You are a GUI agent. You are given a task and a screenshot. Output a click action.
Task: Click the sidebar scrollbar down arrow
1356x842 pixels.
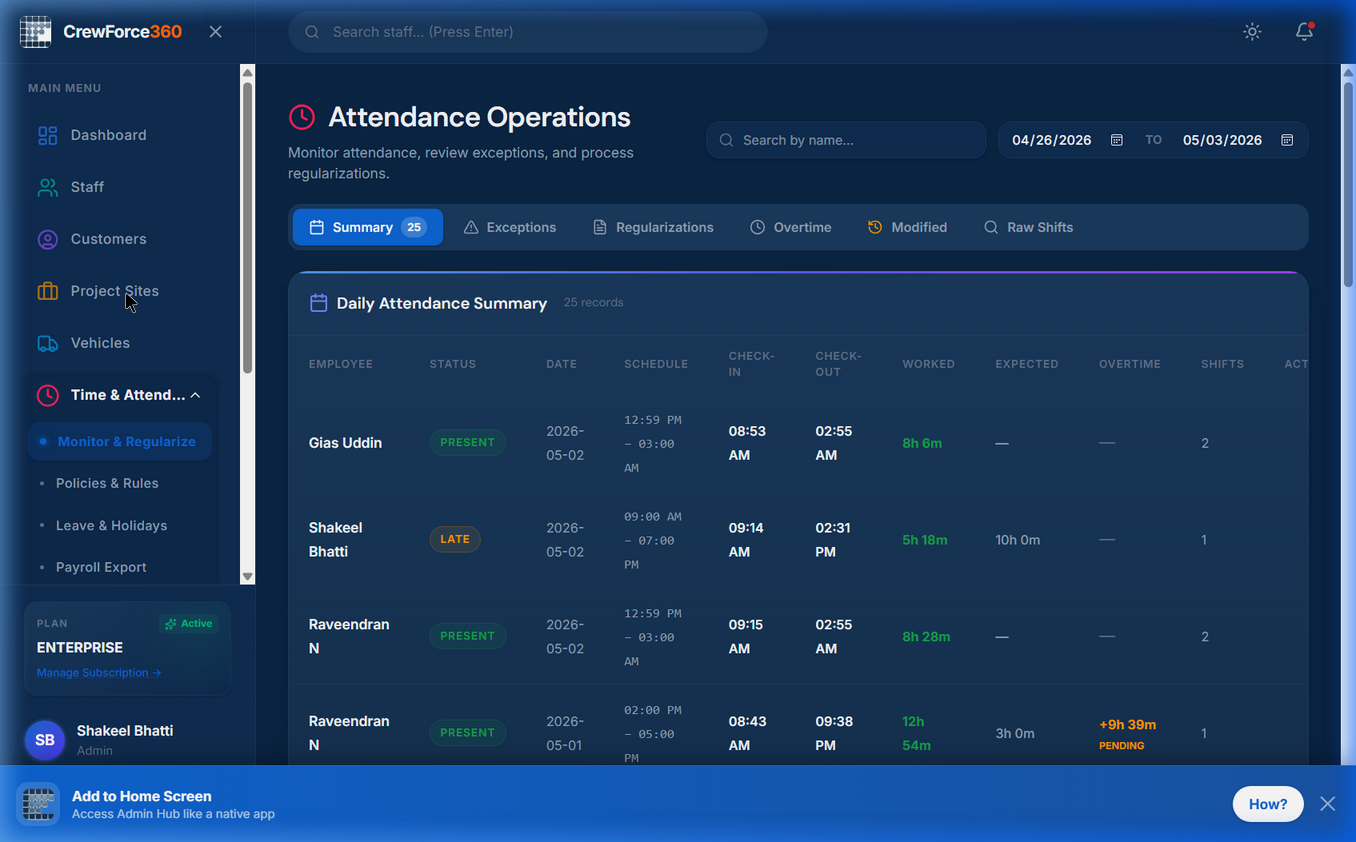point(248,577)
